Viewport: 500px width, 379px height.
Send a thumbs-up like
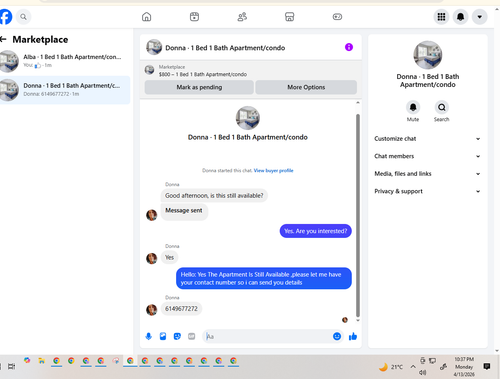353,337
